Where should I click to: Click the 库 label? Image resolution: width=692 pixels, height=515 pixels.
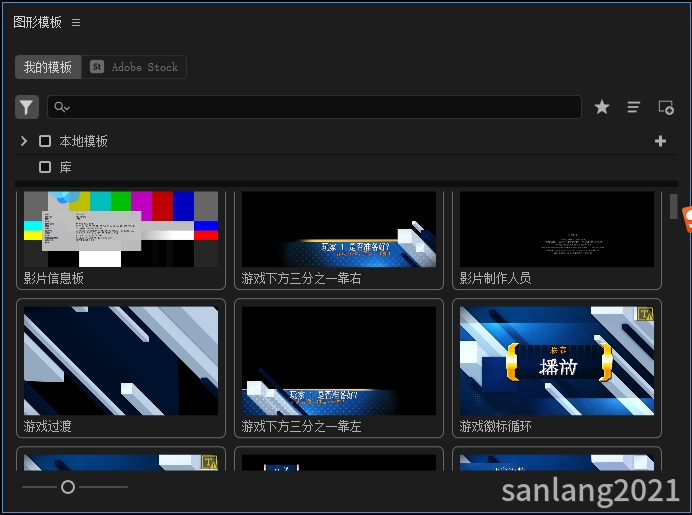tap(65, 167)
